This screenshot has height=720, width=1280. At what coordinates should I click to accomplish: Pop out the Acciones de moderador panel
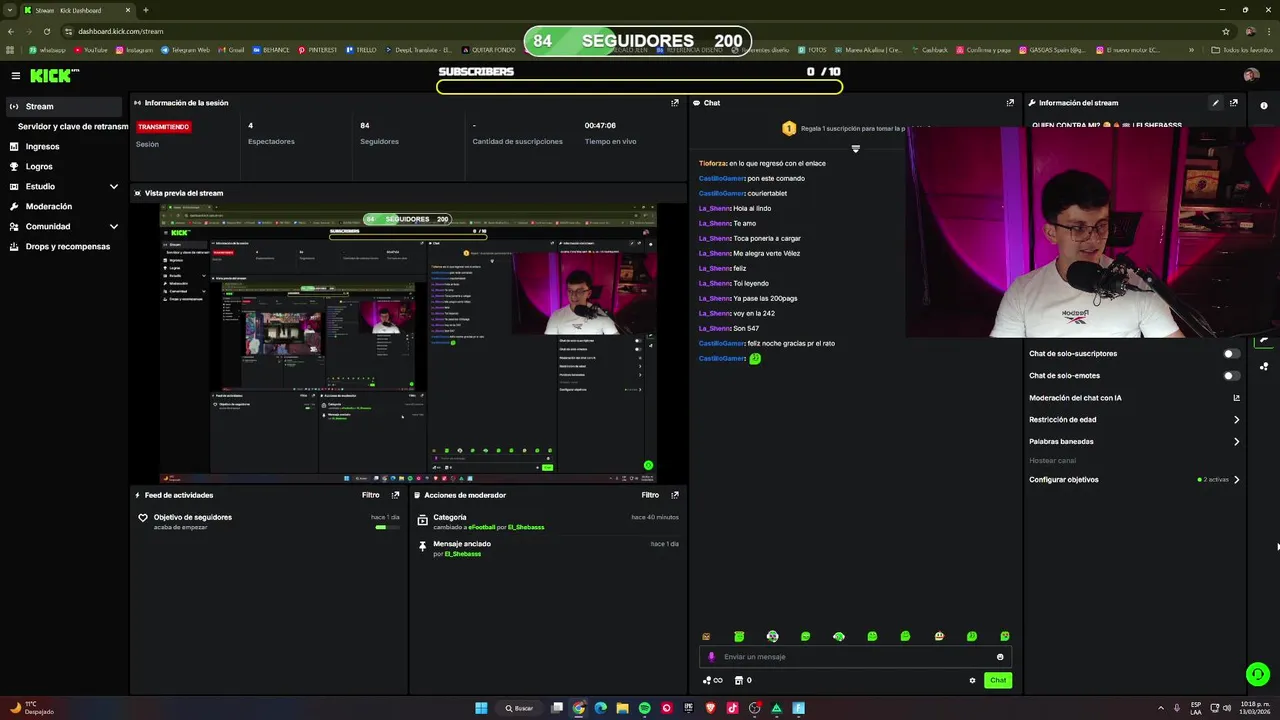(675, 495)
